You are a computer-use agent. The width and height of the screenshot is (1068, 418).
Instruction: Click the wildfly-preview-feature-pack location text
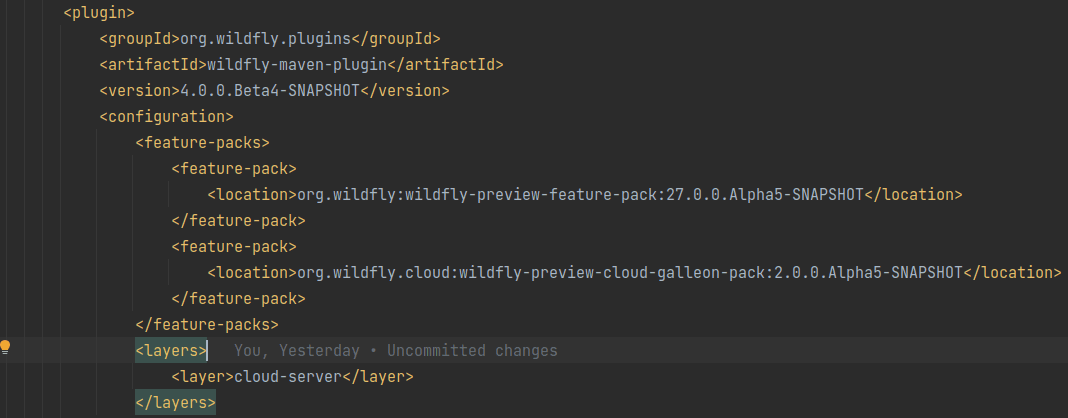577,195
